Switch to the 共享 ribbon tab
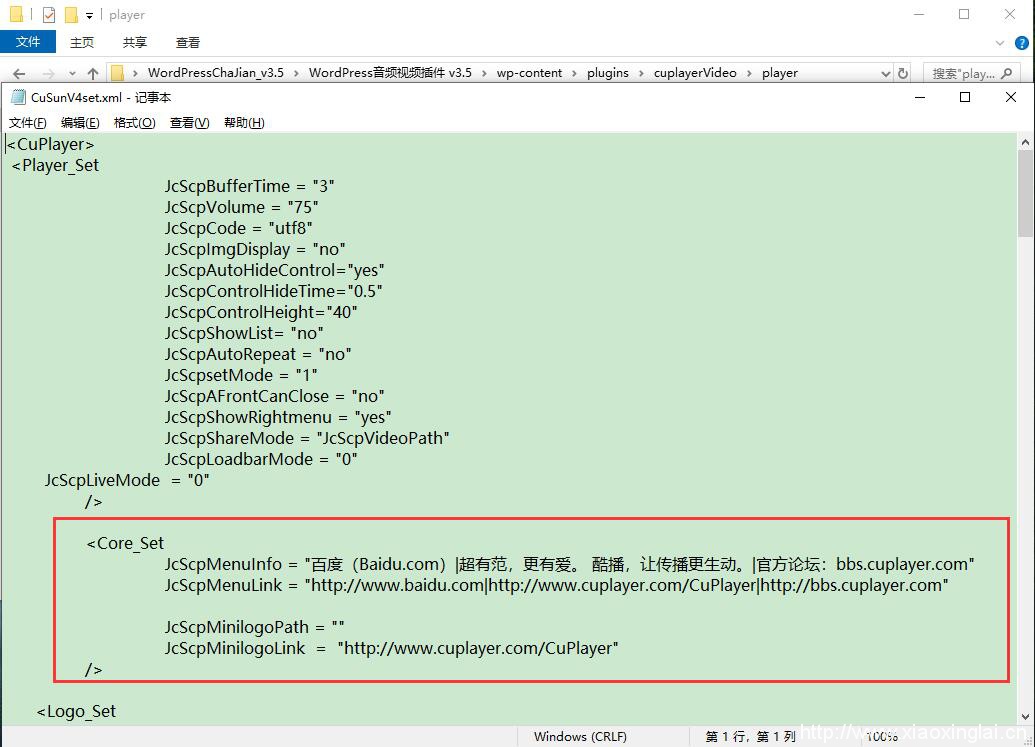 pos(135,42)
